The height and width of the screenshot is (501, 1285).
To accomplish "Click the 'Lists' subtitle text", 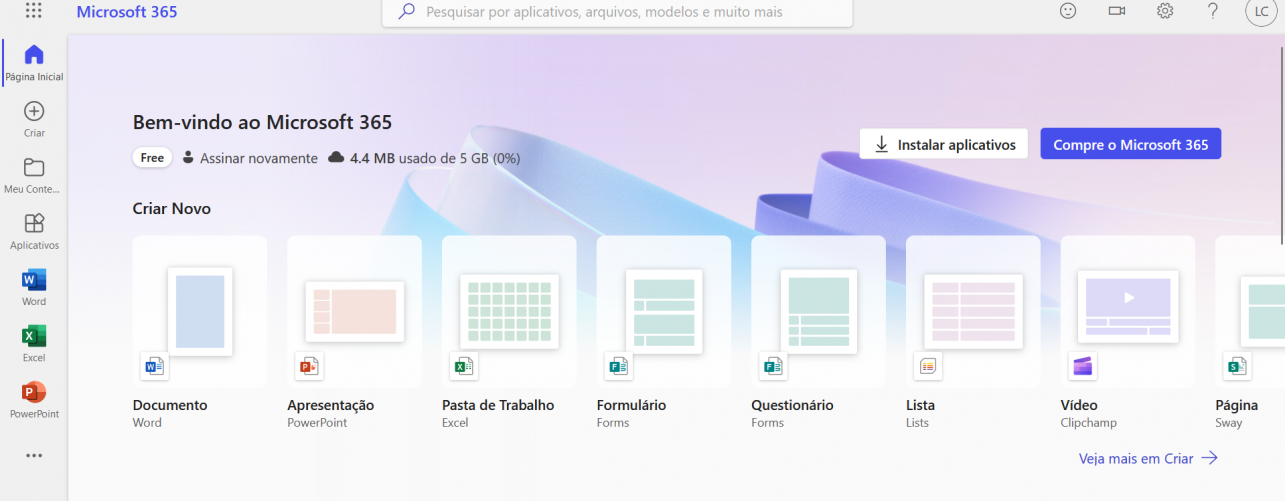I will click(x=918, y=423).
